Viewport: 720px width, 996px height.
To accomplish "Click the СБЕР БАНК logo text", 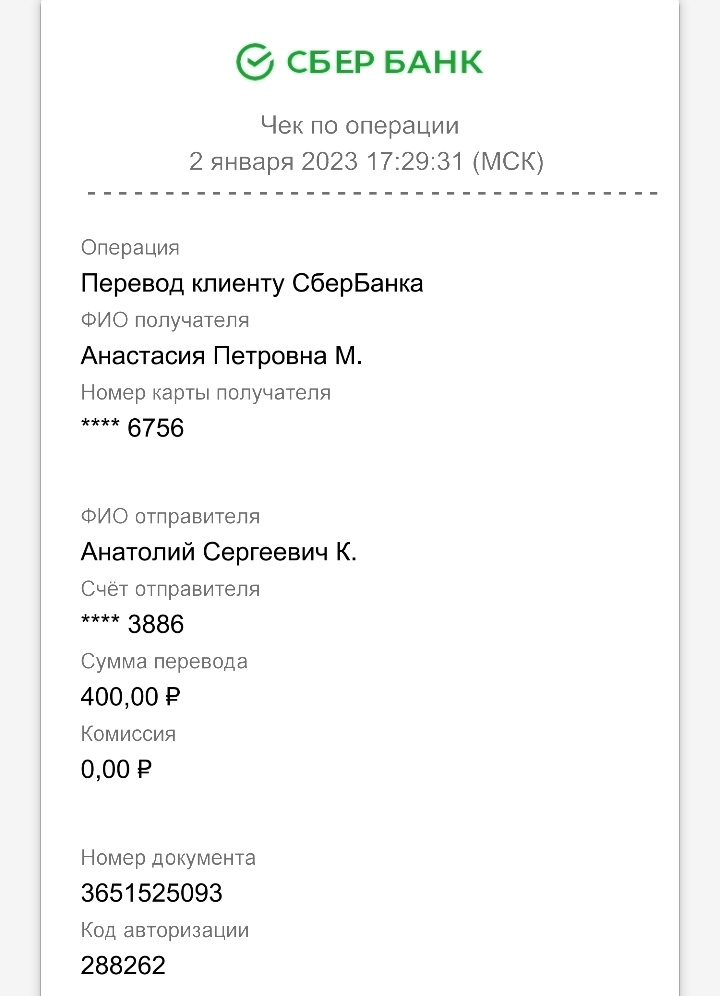I will click(x=384, y=62).
